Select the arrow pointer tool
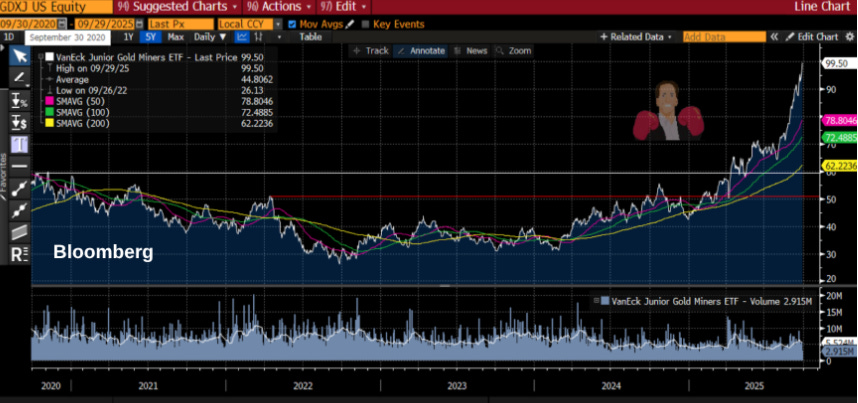 20,55
